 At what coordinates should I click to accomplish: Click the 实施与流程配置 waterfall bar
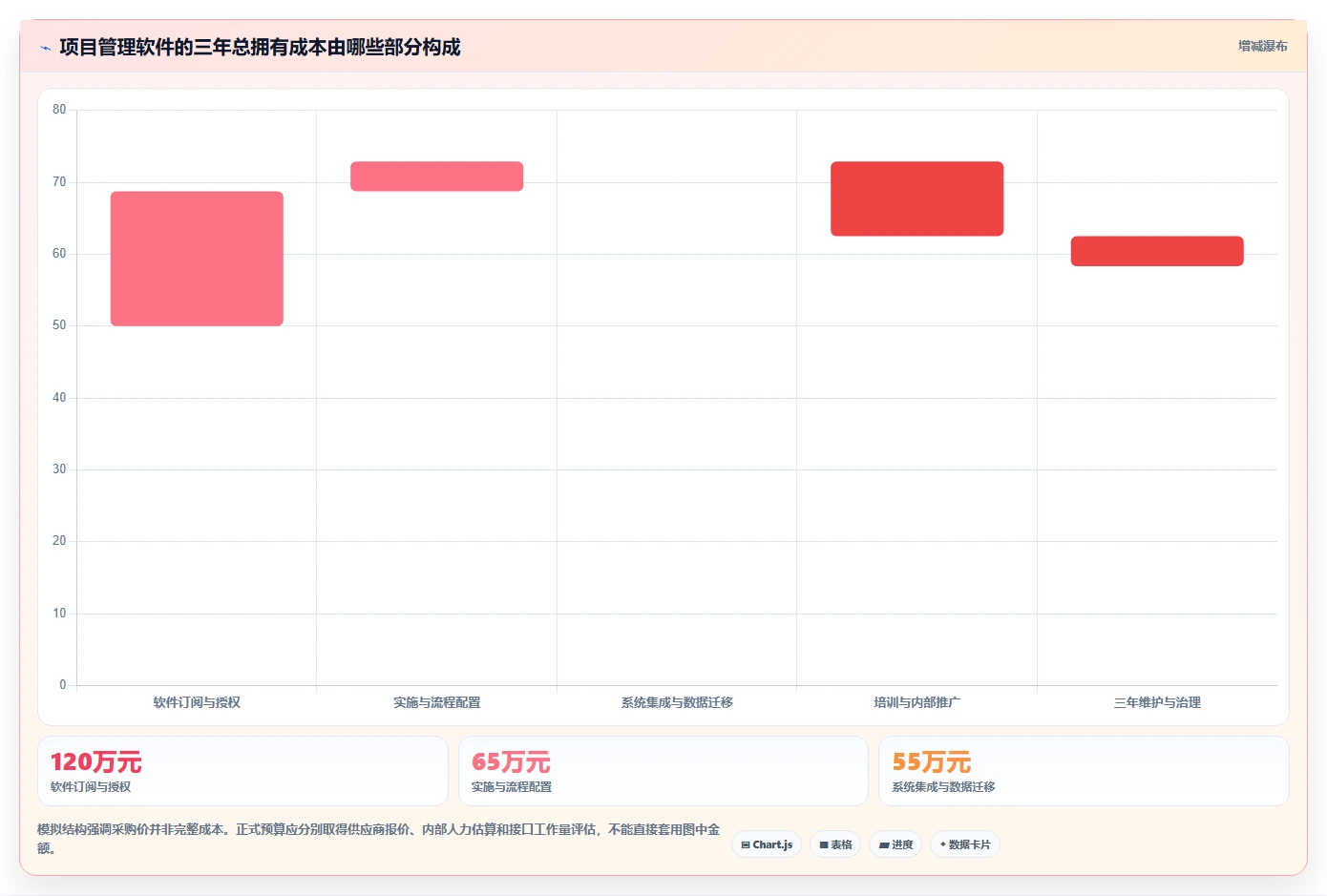[436, 177]
